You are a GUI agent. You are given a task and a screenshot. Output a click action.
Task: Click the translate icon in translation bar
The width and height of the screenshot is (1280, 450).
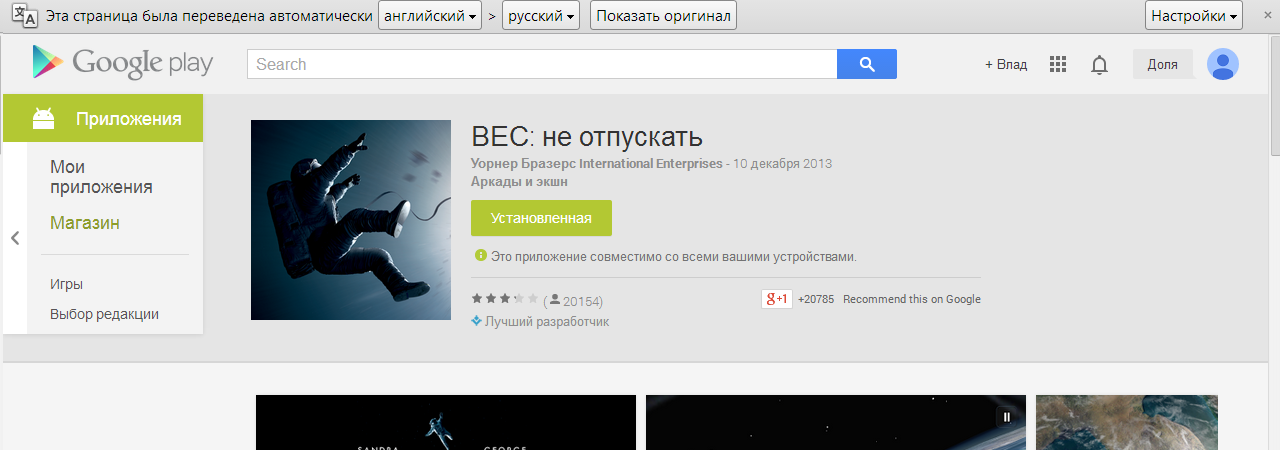point(23,16)
